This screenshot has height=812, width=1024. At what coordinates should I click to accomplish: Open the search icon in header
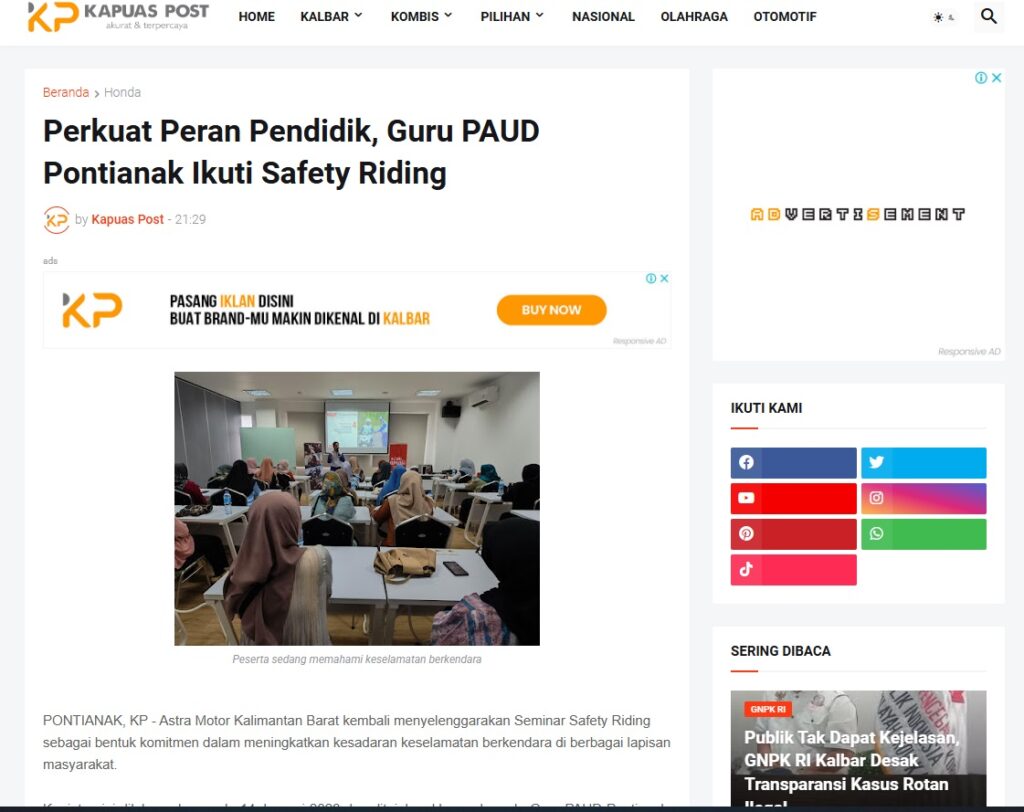pos(989,16)
